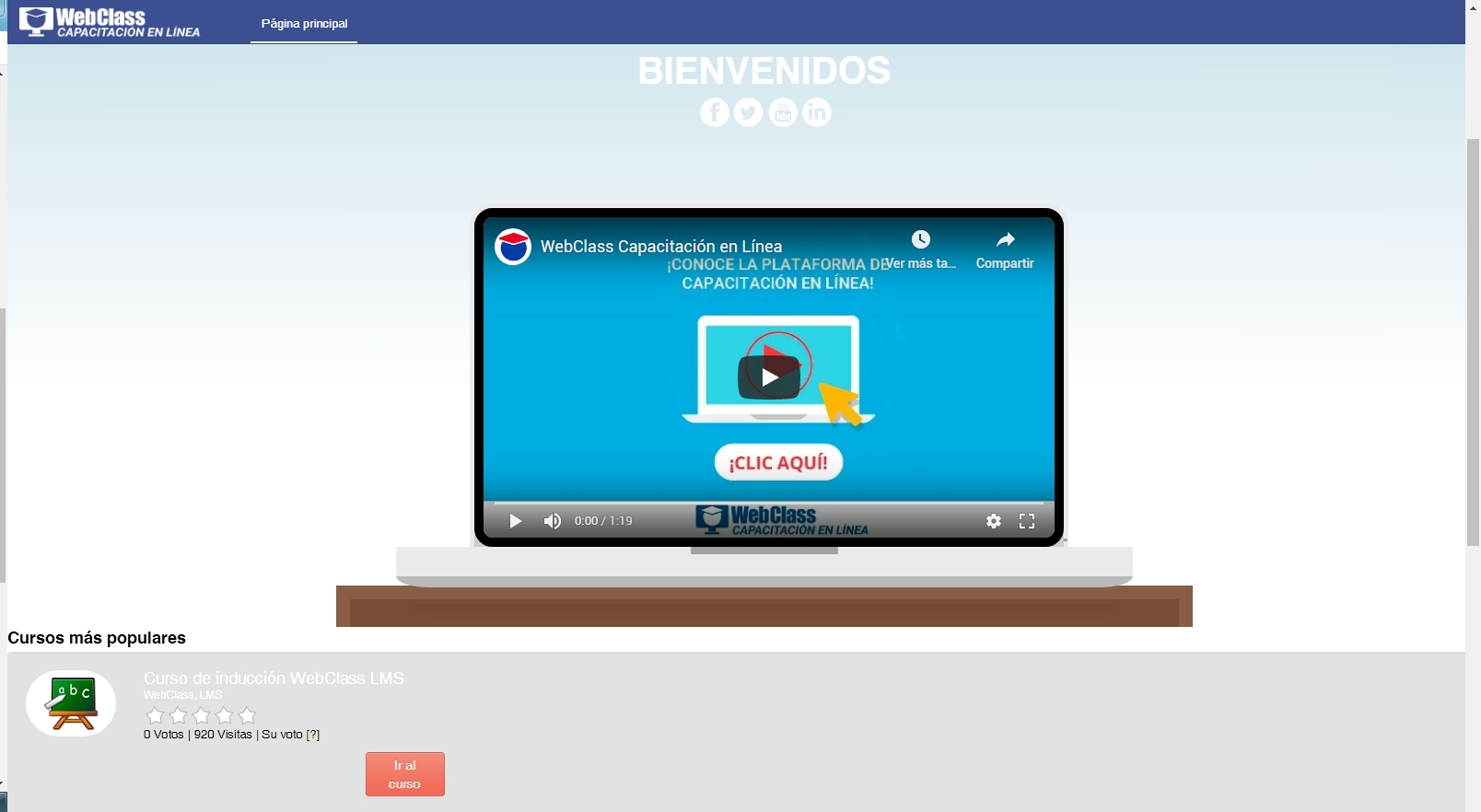Click the Ir al curso button
Viewport: 1481px width, 812px height.
point(405,774)
